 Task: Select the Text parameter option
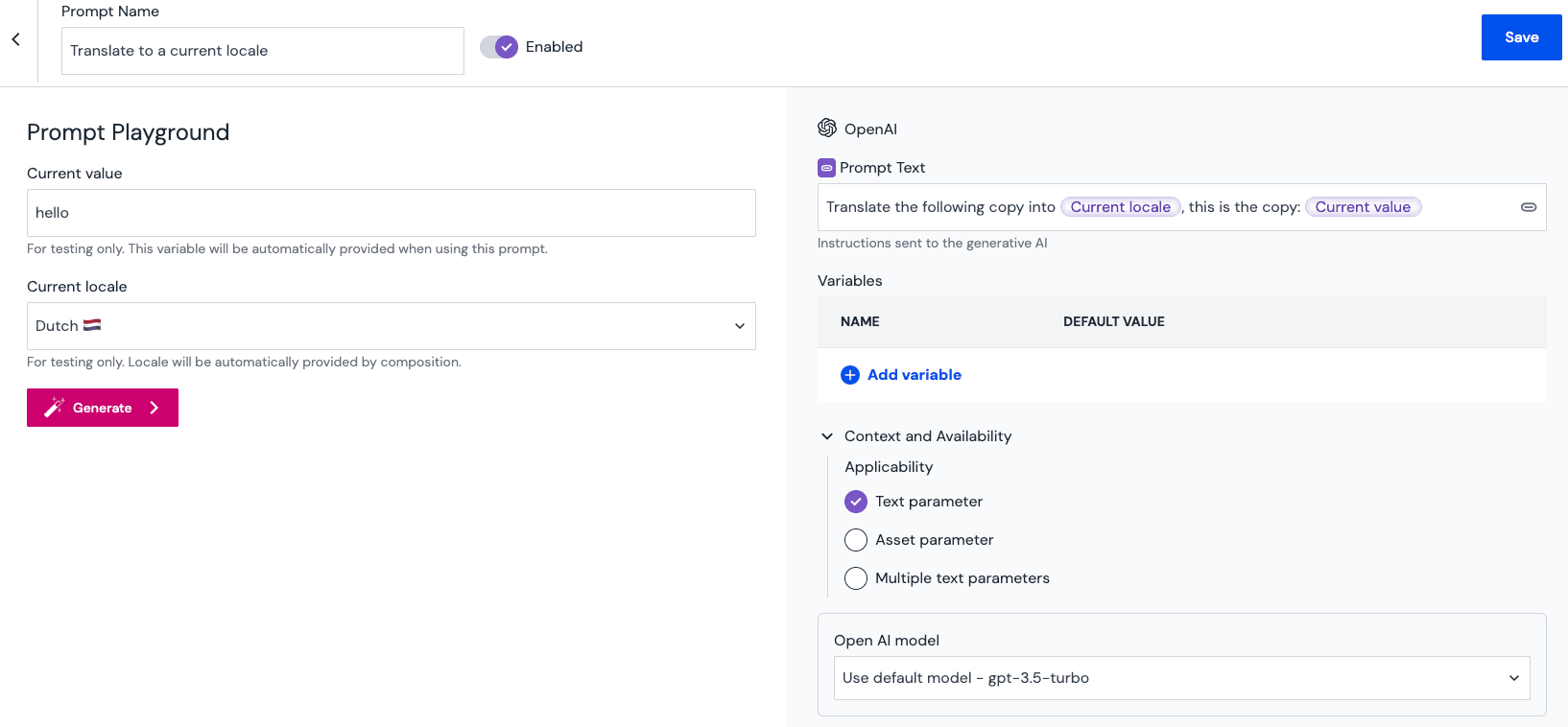click(x=856, y=502)
